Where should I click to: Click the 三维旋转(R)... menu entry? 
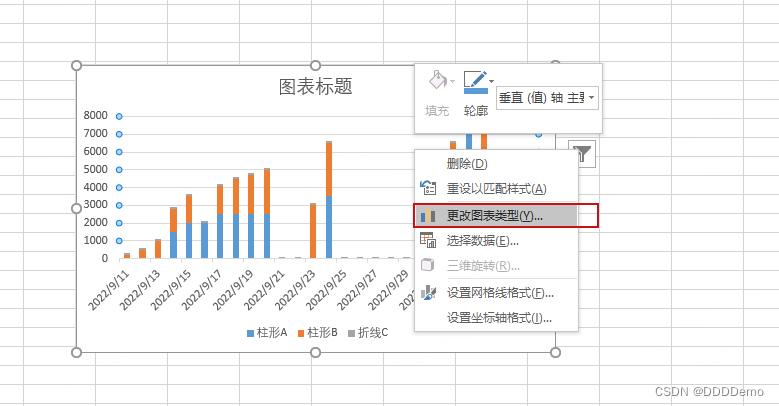[496, 266]
